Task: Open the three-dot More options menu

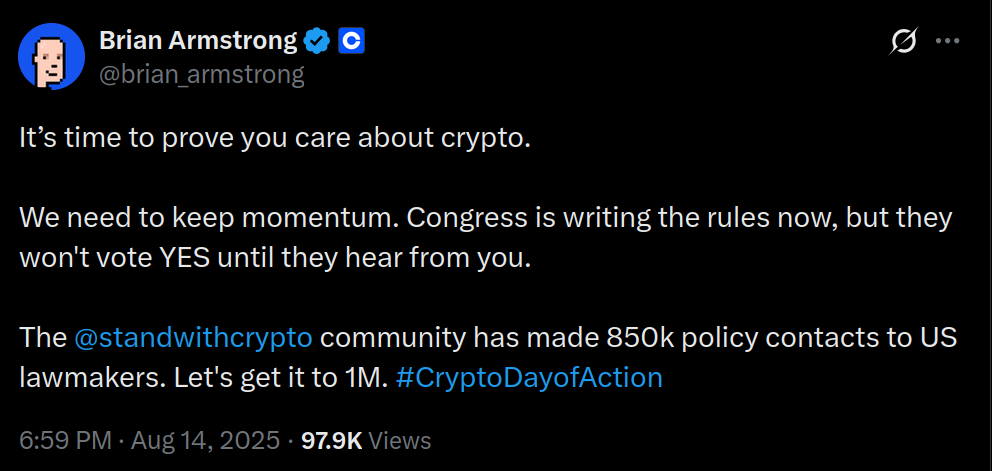Action: coord(947,41)
